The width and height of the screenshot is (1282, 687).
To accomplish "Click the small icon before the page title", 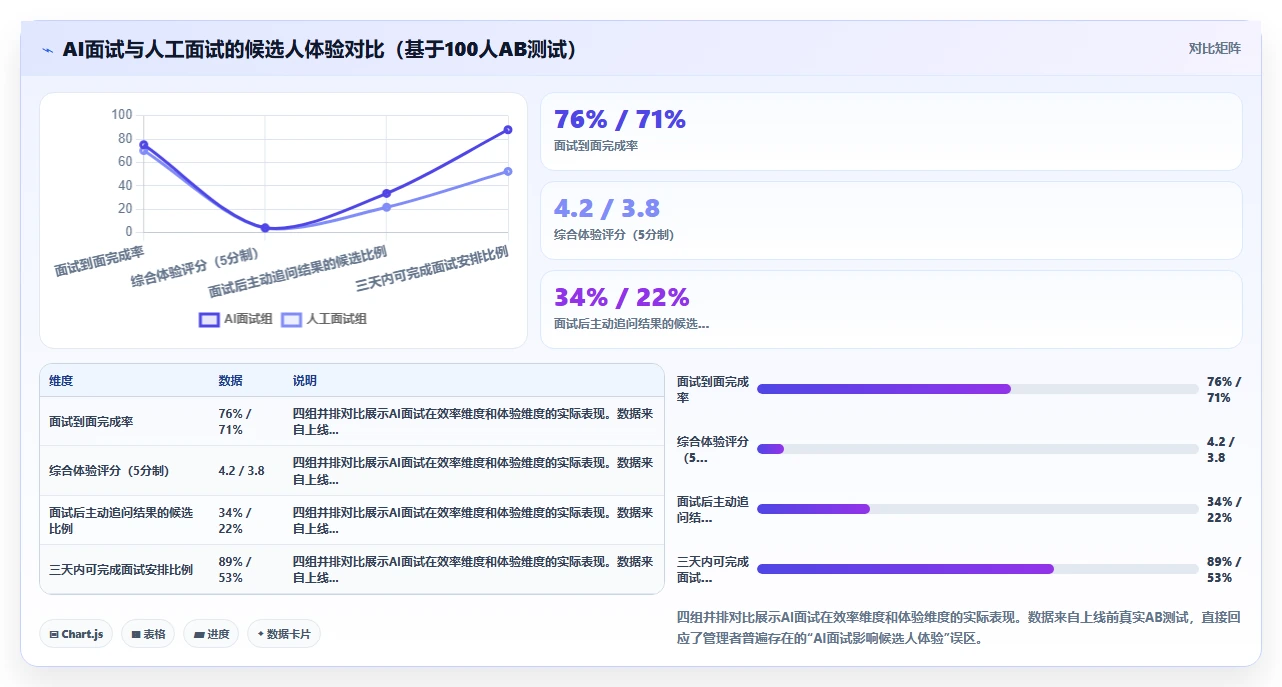I will point(47,50).
